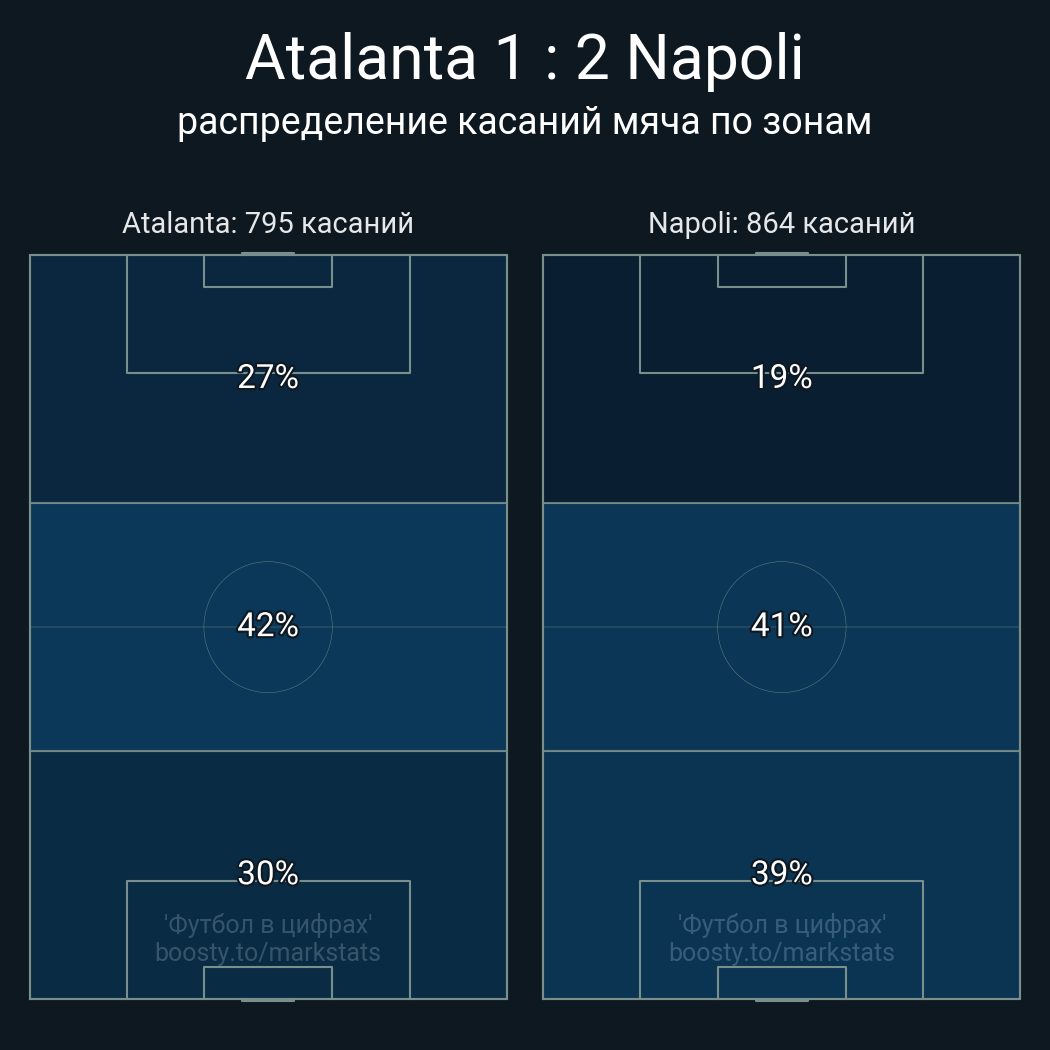1050x1050 pixels.
Task: Select the bottom six-yard box on Napoli pitch
Action: click(x=781, y=983)
